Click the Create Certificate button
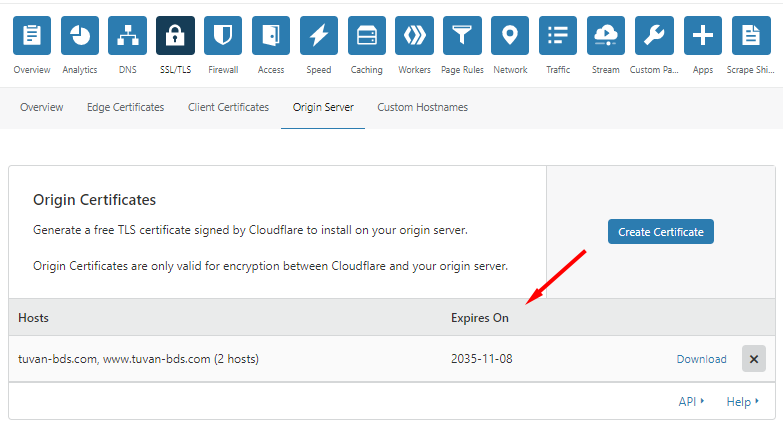The width and height of the screenshot is (783, 430). coord(661,232)
